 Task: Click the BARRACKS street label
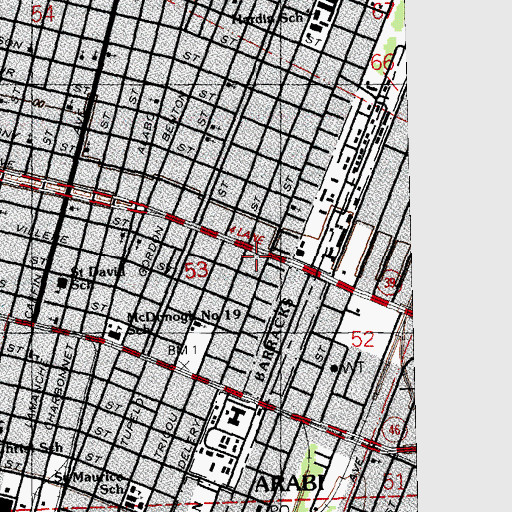pyautogui.click(x=274, y=340)
